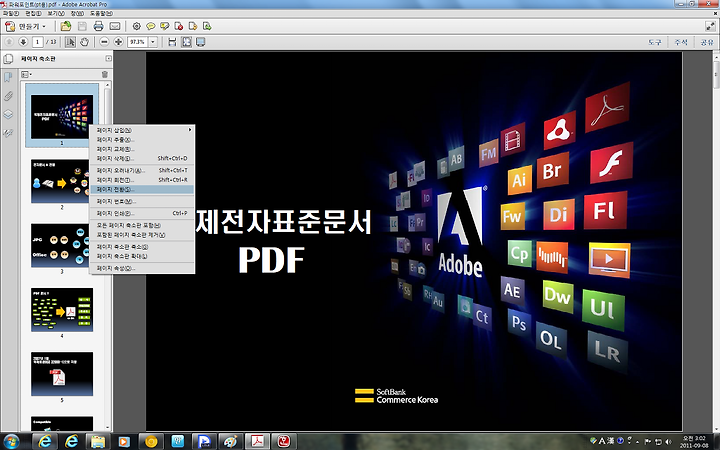Collapse the 페이지 축소판 panel
The height and width of the screenshot is (450, 720).
(108, 58)
